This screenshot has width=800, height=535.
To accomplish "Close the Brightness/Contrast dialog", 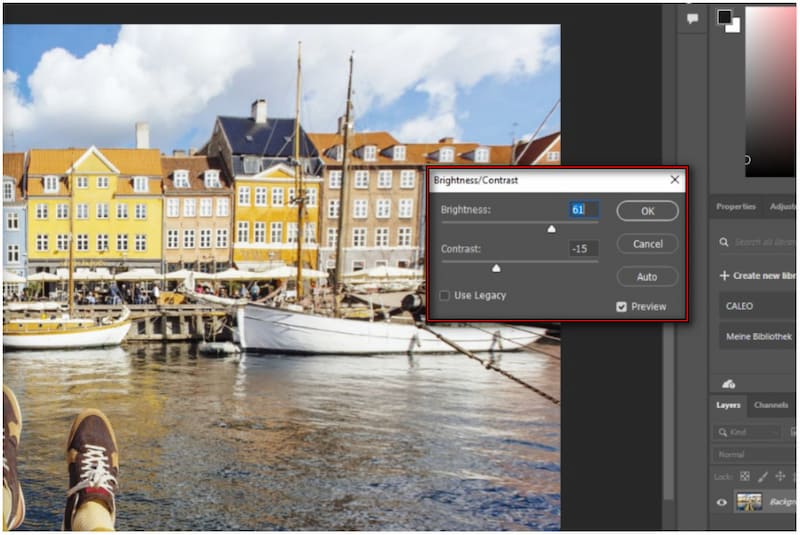I will tap(674, 180).
